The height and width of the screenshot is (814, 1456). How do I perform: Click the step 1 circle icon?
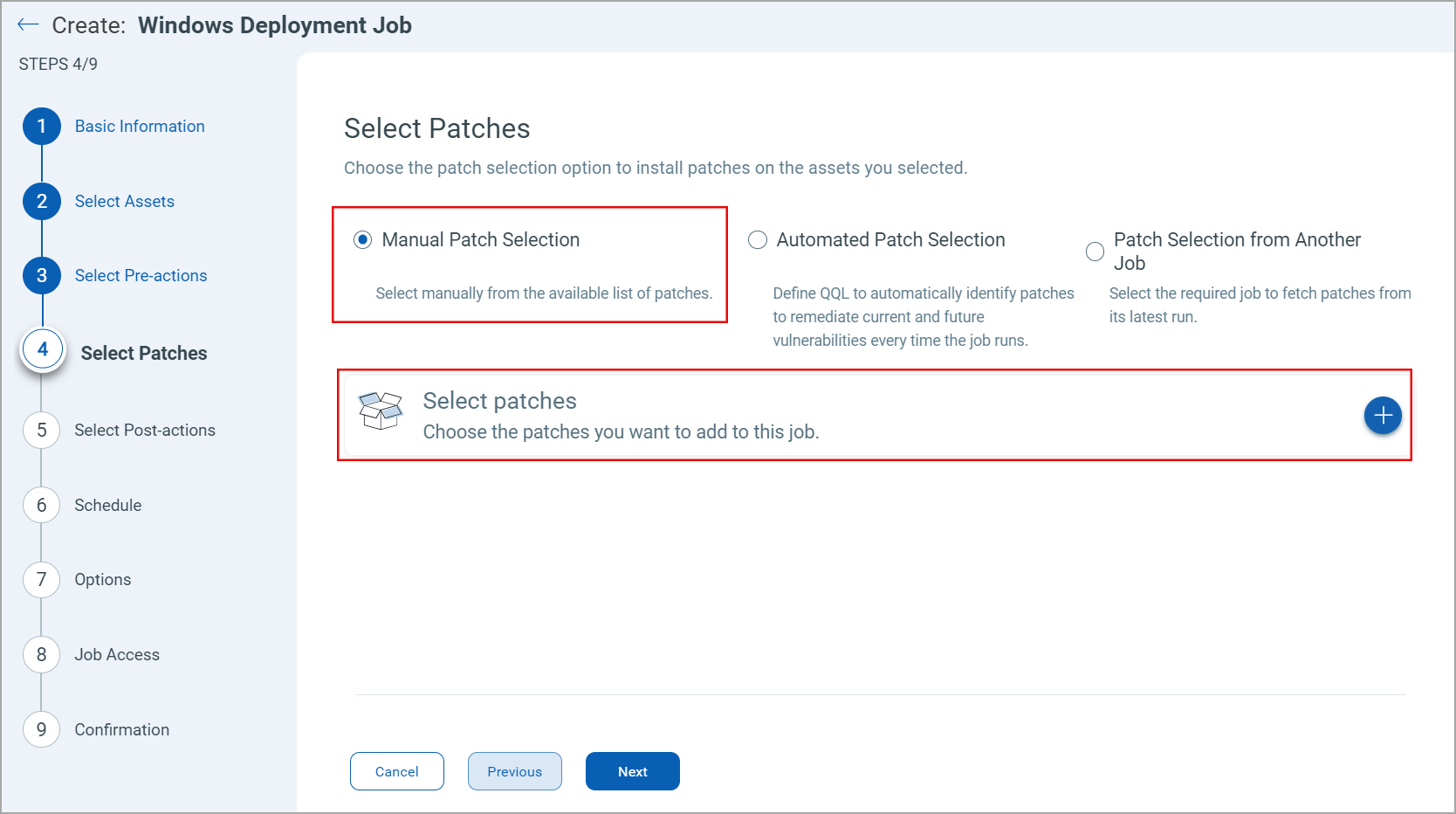click(42, 127)
